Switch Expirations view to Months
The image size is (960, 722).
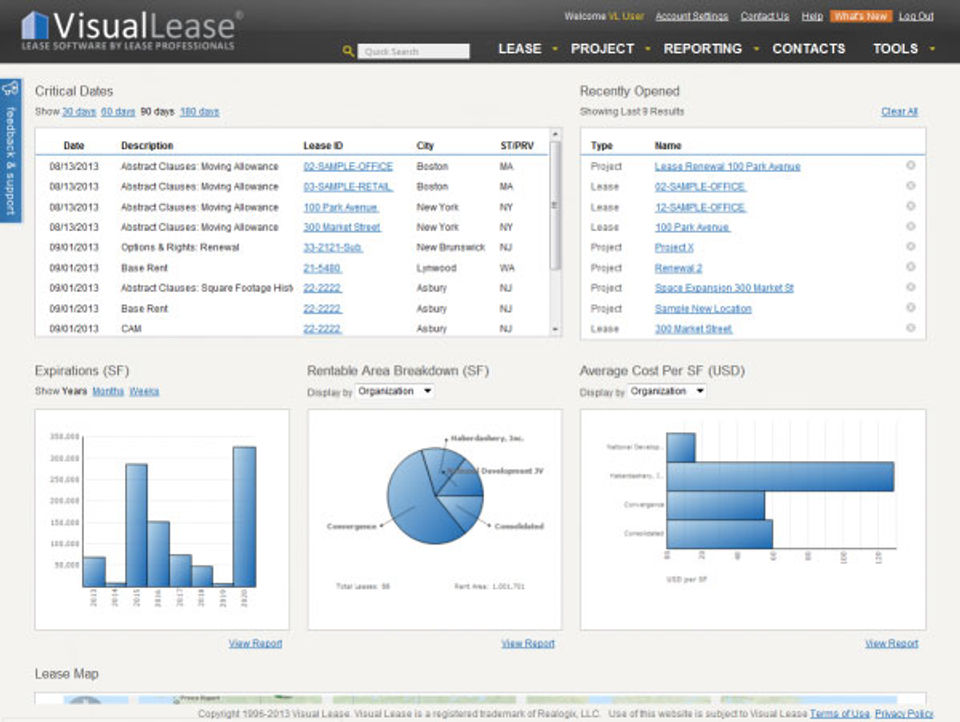(108, 391)
